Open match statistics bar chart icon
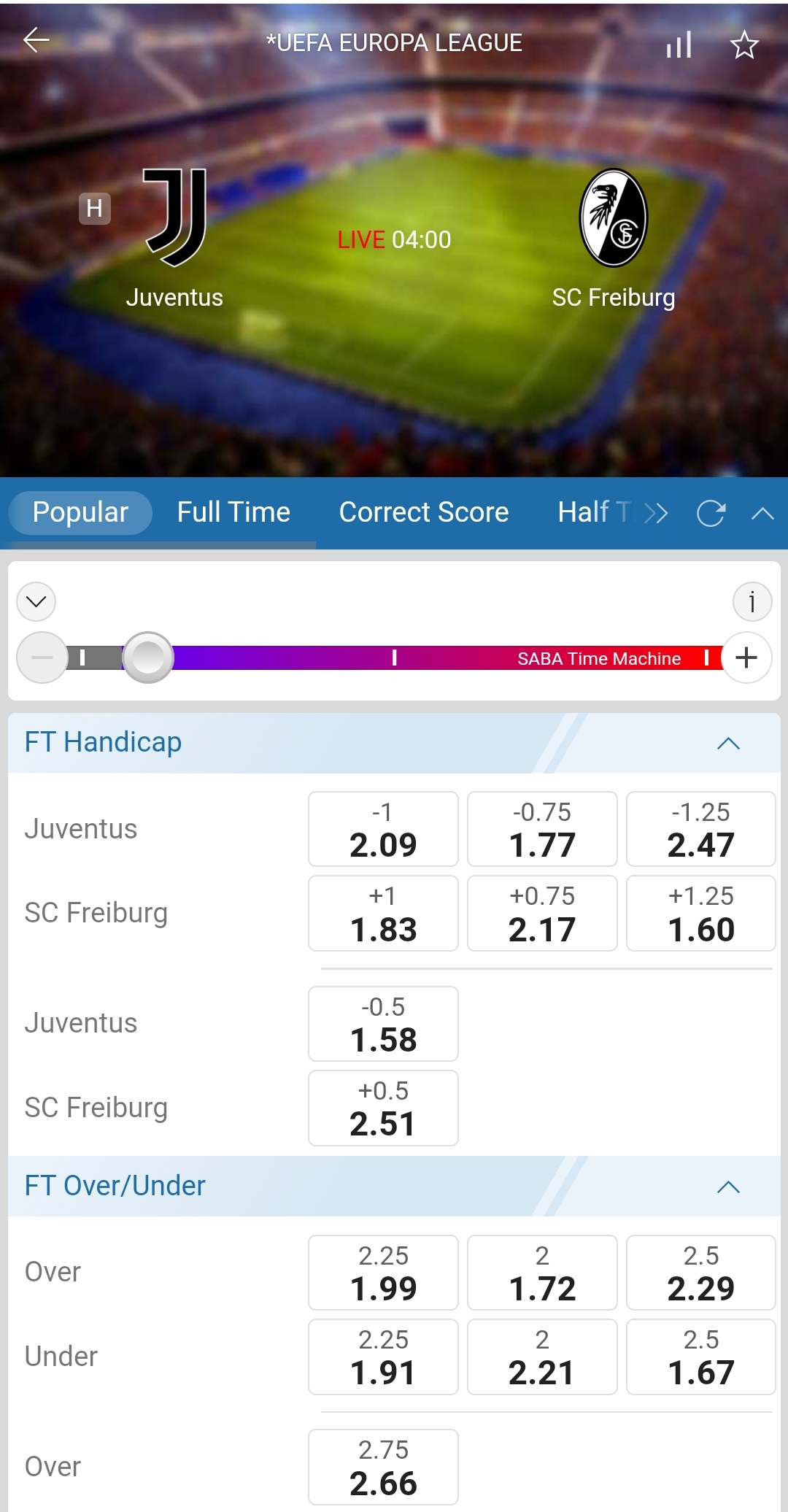This screenshot has width=788, height=1512. [679, 45]
